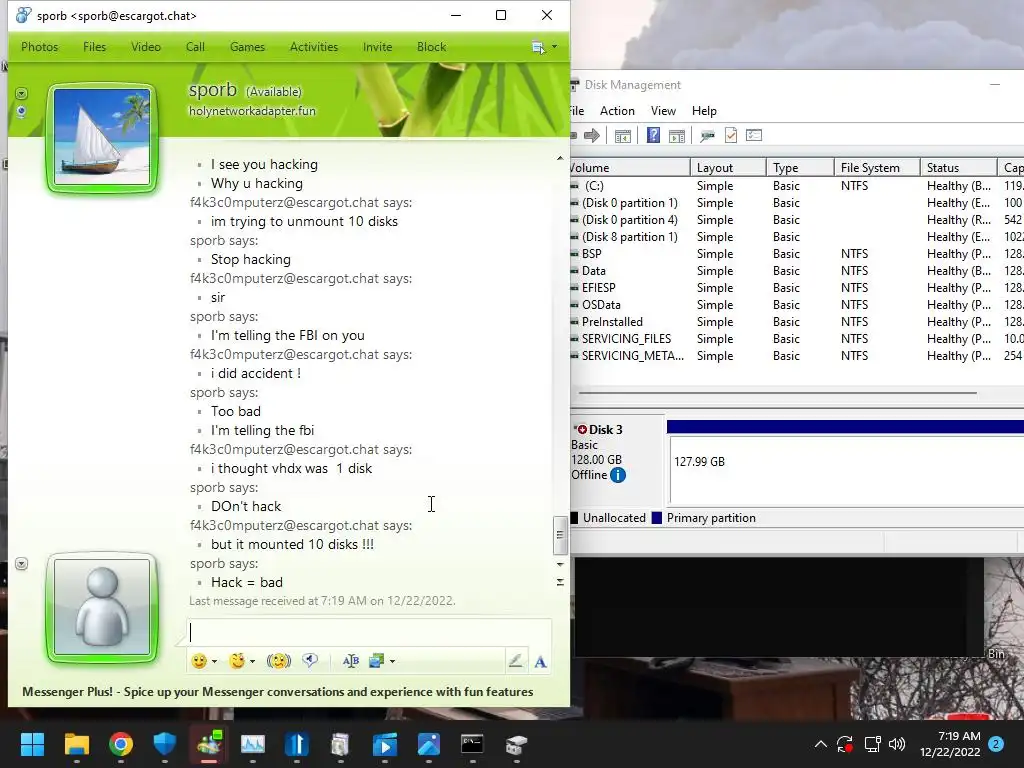Show hidden icons in the system tray

point(821,744)
